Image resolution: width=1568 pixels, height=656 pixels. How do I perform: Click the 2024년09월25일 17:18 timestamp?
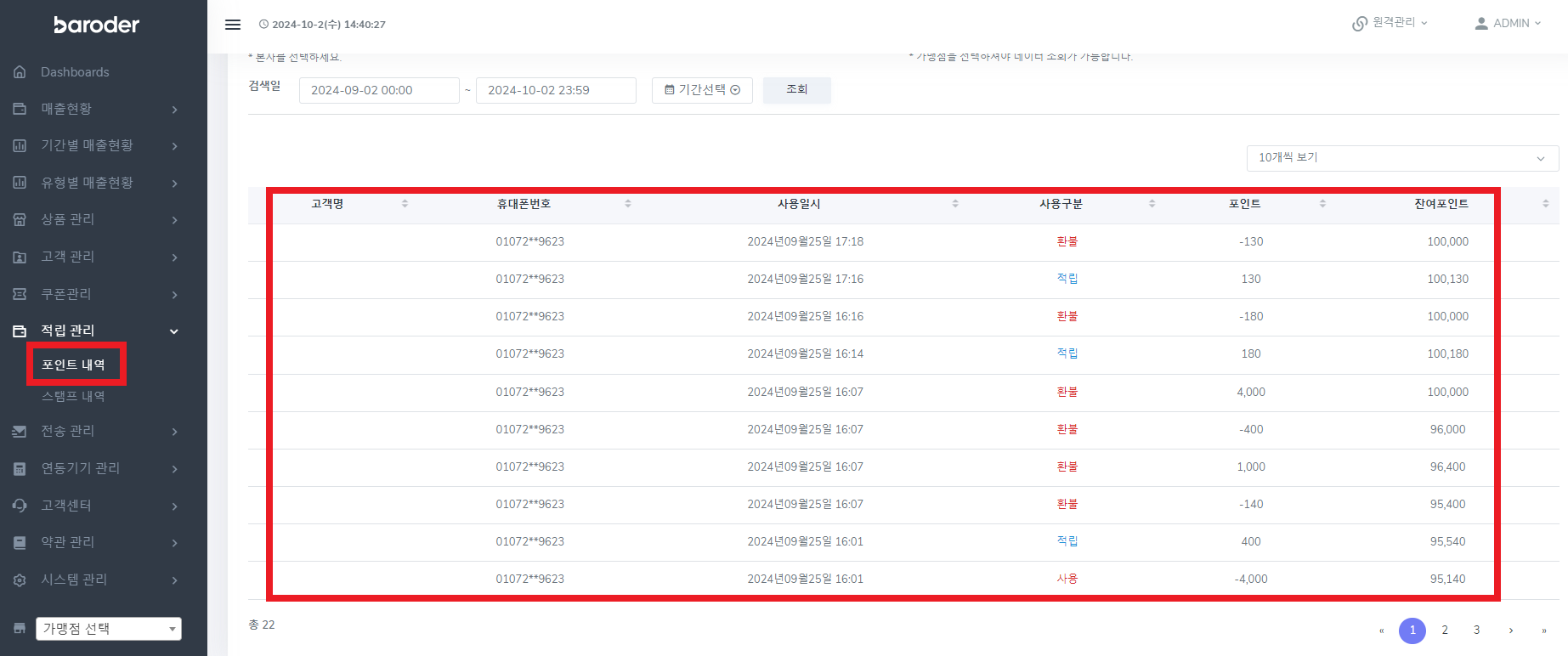point(806,241)
